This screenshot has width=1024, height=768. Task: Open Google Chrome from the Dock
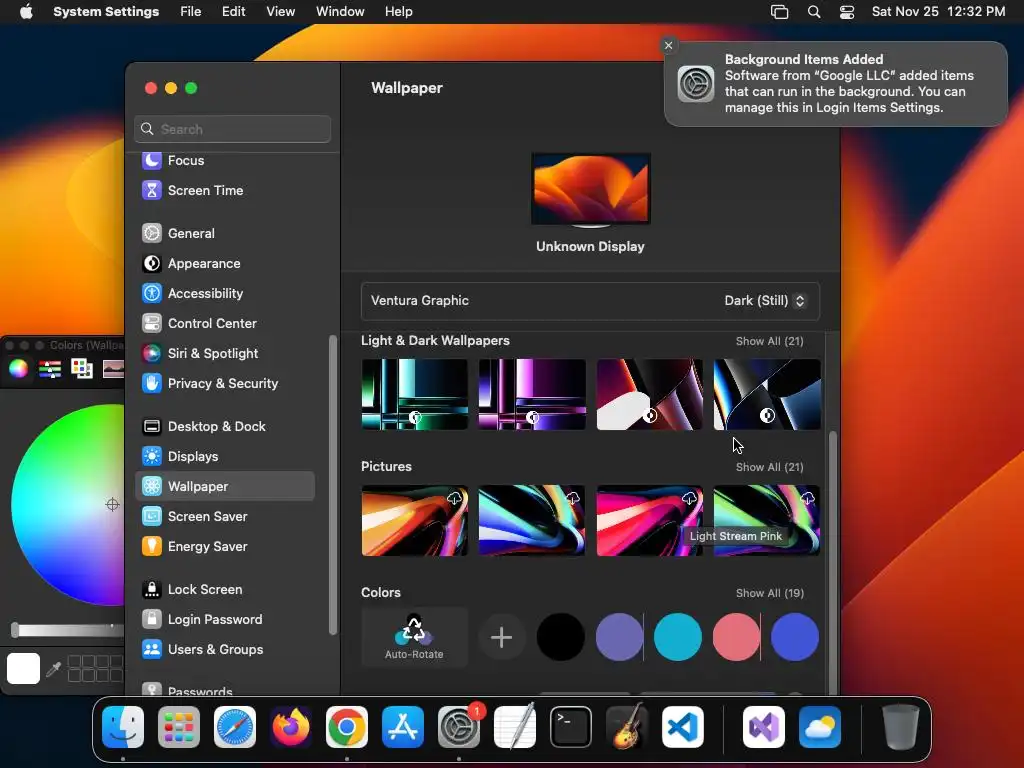click(347, 727)
